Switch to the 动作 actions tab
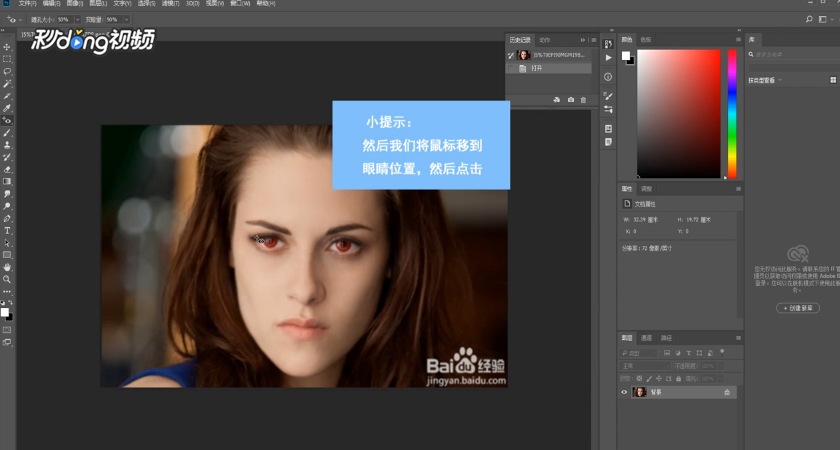The width and height of the screenshot is (840, 450). tap(545, 40)
